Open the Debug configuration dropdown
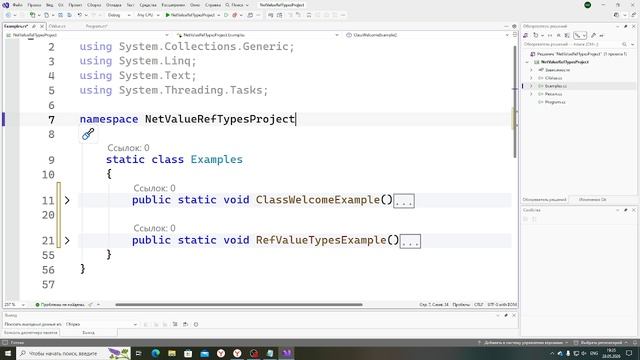Image resolution: width=640 pixels, height=360 pixels. coord(119,15)
